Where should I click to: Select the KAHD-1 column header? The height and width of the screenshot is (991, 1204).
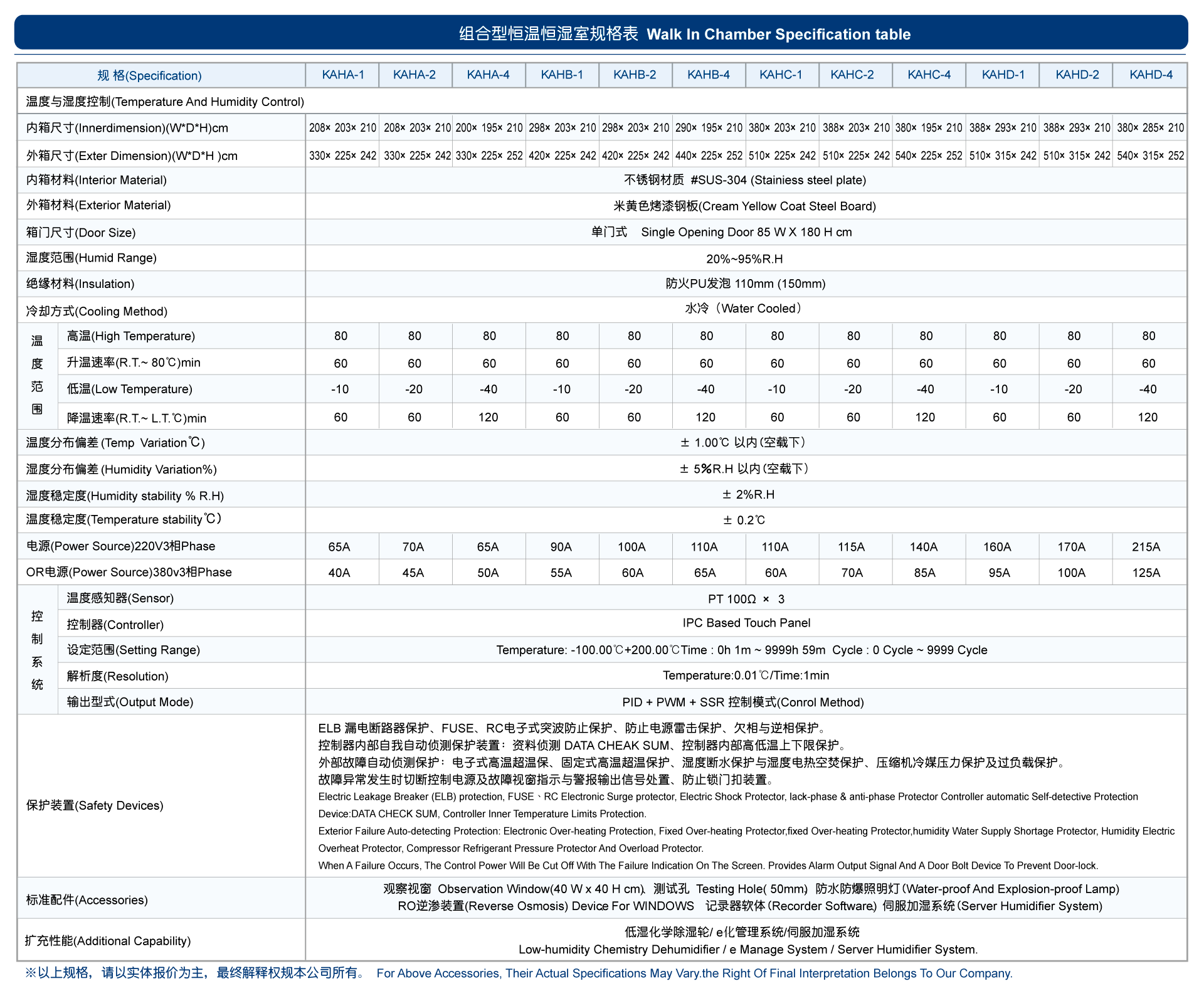click(1003, 75)
